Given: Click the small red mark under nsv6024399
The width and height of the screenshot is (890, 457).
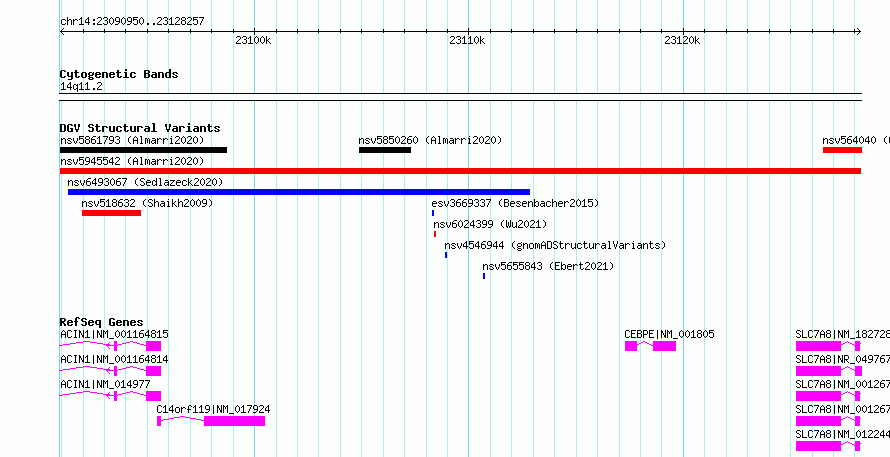Looking at the screenshot, I should pos(435,234).
